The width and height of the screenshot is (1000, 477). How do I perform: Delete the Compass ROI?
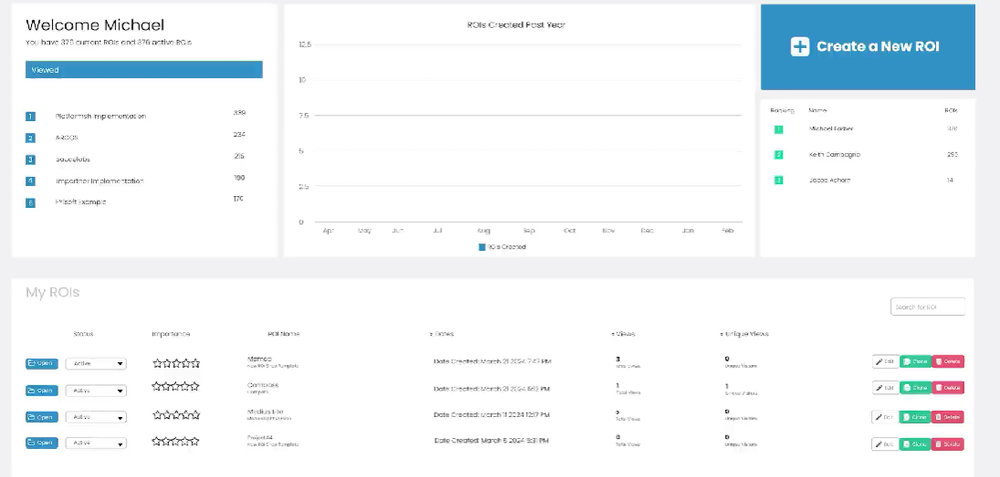click(x=948, y=388)
